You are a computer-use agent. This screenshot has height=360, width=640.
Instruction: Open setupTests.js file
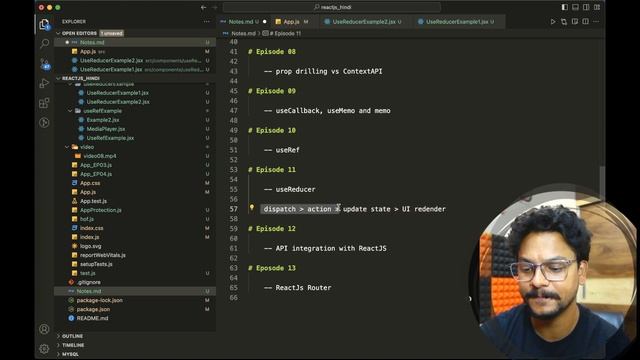point(96,263)
